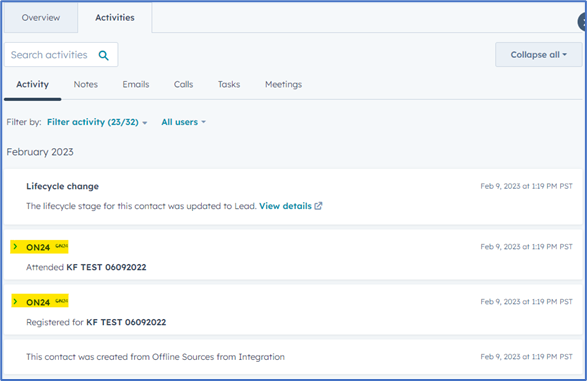The image size is (587, 381).
Task: Expand the ON24 Registered for KF TEST entry
Action: [x=15, y=301]
